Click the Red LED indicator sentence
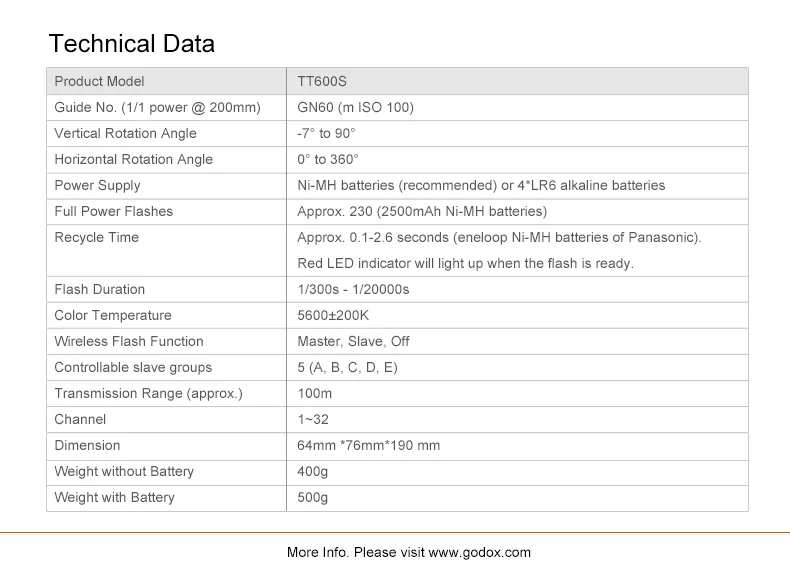This screenshot has width=790, height=579. [x=465, y=263]
